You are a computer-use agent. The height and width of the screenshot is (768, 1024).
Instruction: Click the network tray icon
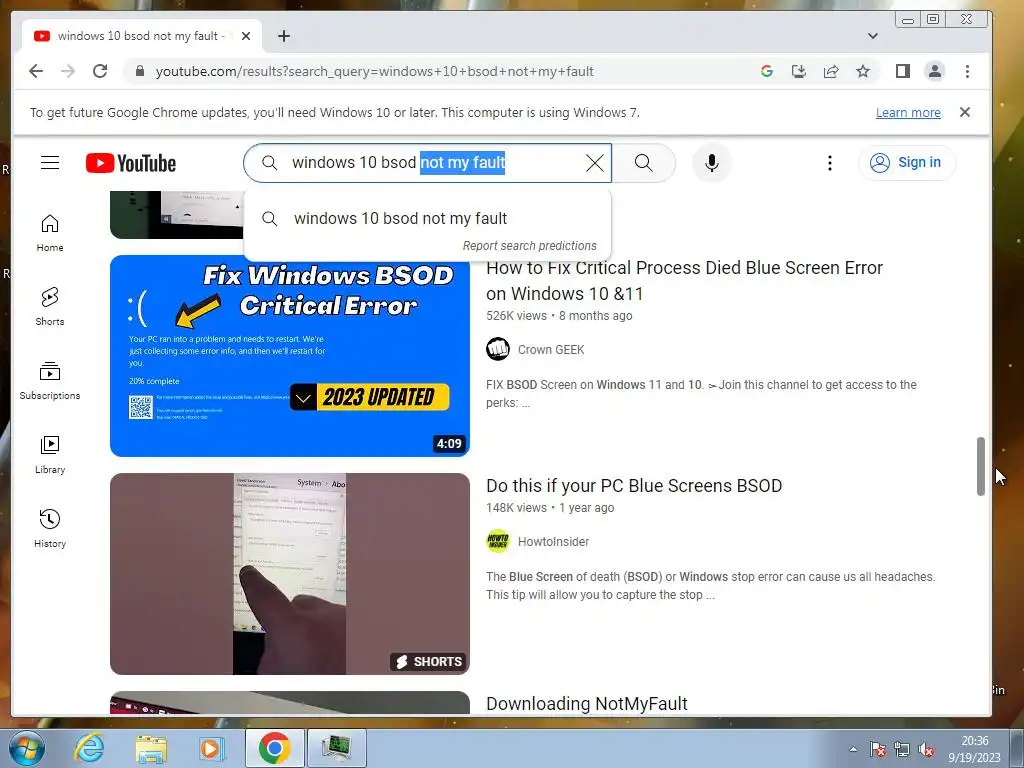[902, 750]
